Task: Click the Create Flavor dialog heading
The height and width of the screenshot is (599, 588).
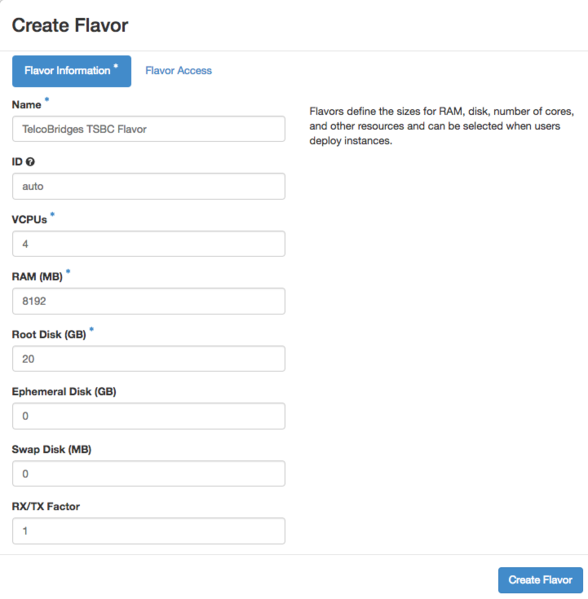Action: 70,26
